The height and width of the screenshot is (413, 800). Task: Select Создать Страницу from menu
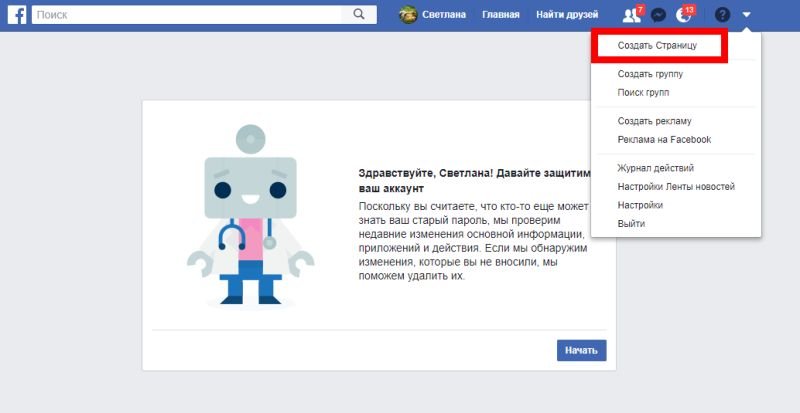coord(656,46)
